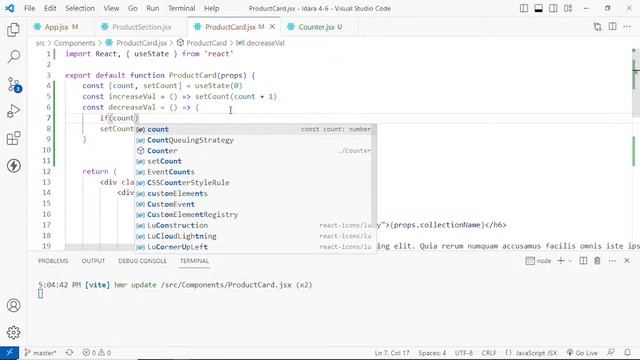
Task: Open the Selection menu
Action: coord(80,9)
